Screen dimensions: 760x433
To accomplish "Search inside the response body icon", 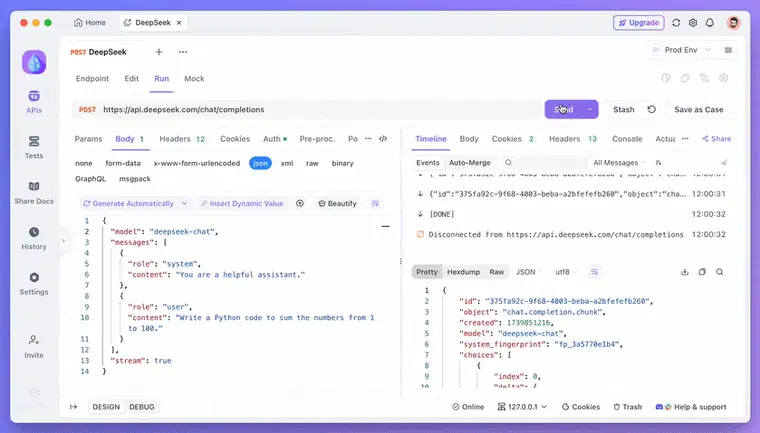I will 720,272.
